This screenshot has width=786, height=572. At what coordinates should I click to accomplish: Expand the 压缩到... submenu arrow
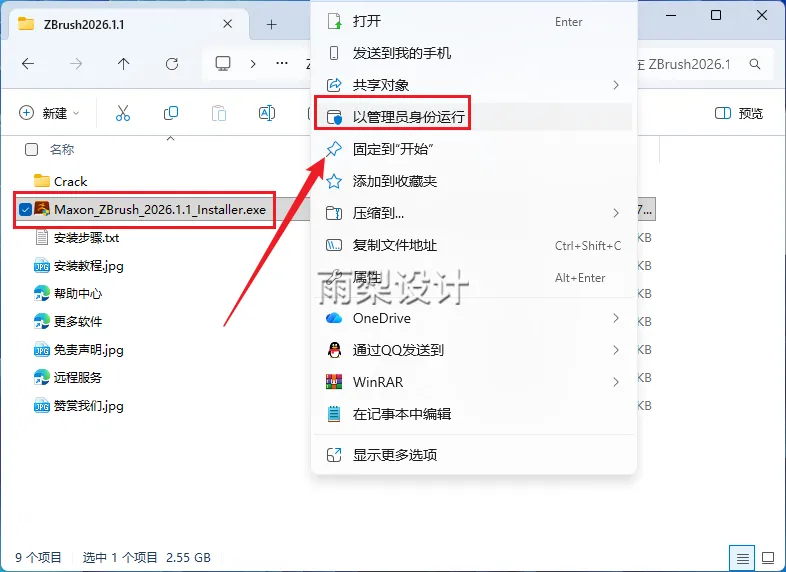coord(616,213)
